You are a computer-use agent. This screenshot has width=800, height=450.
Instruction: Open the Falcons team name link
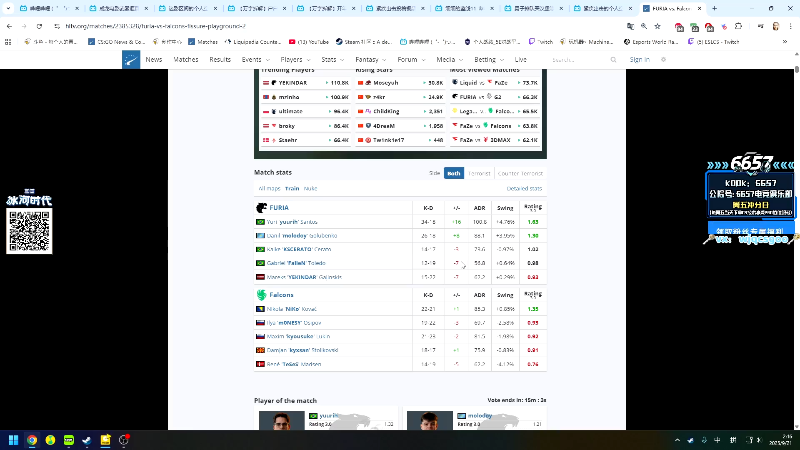281,295
